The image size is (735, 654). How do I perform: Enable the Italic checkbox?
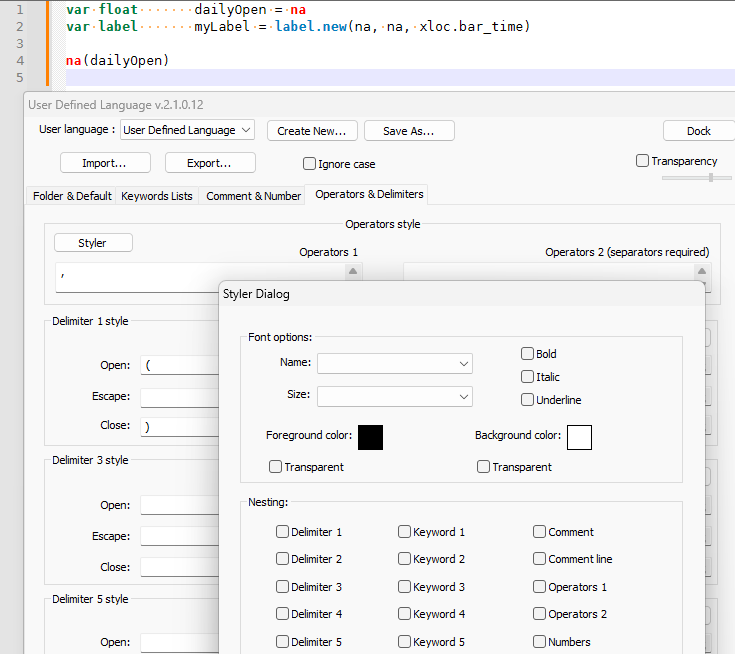pyautogui.click(x=527, y=376)
